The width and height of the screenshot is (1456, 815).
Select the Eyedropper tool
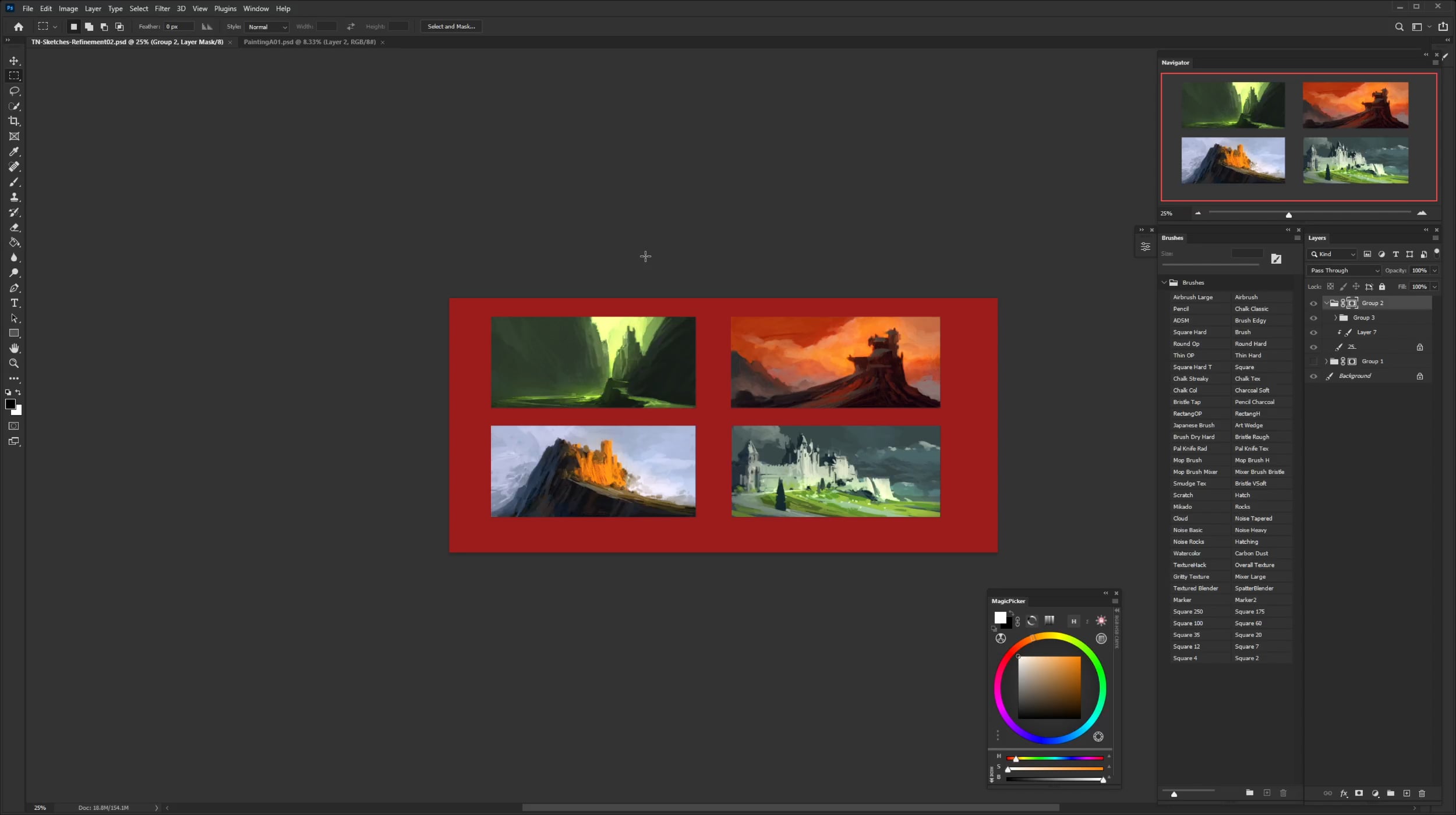coord(15,151)
